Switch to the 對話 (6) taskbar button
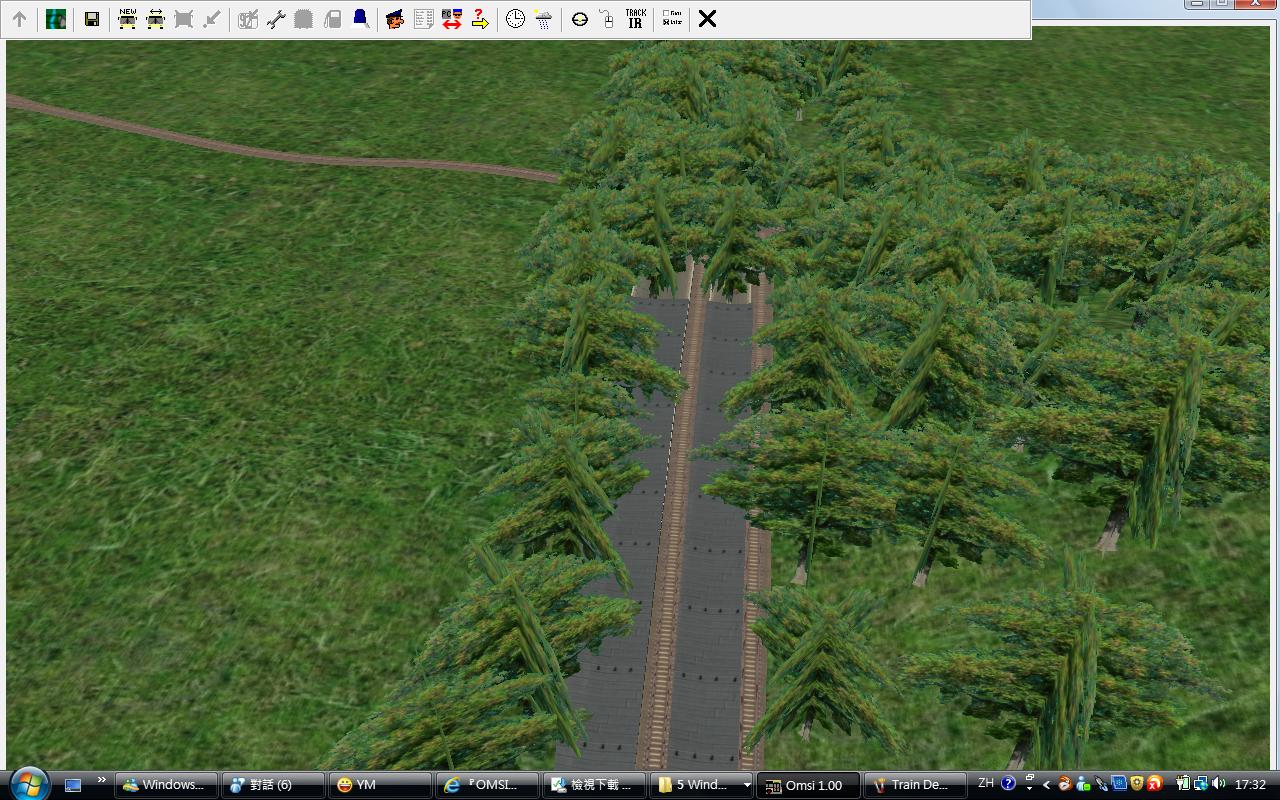Viewport: 1280px width, 800px height. [x=273, y=785]
